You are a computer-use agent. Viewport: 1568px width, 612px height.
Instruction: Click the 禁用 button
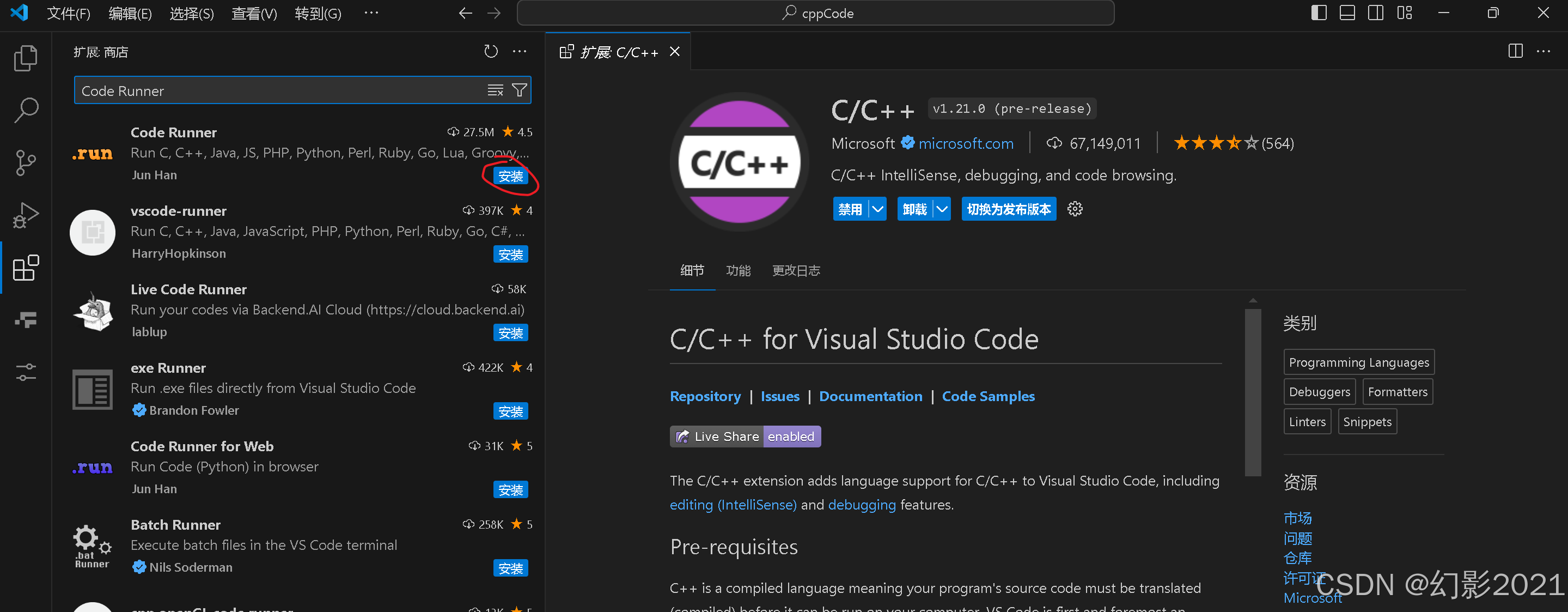click(850, 209)
